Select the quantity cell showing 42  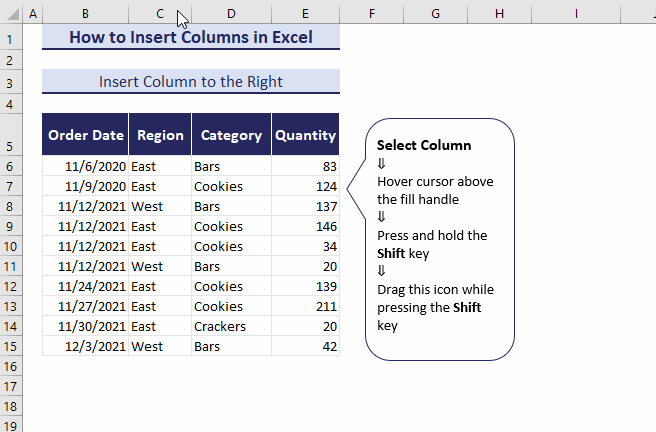(305, 346)
